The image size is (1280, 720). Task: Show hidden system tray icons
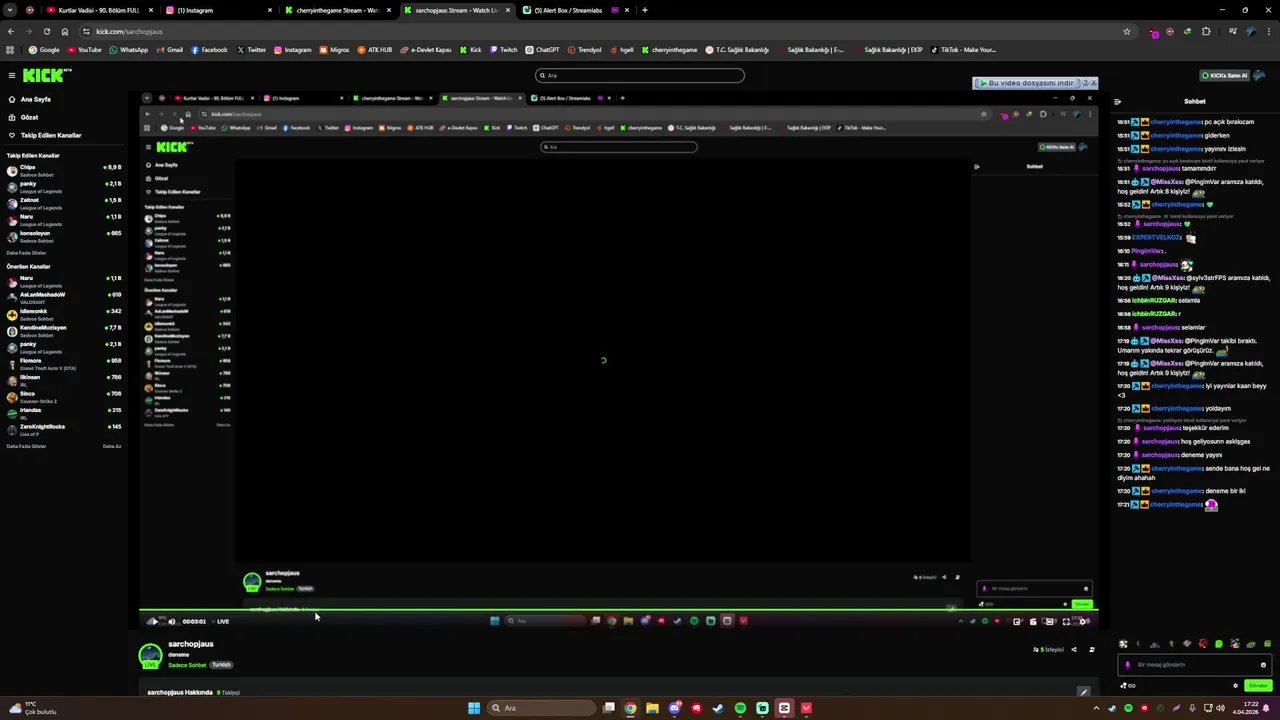pos(1096,708)
